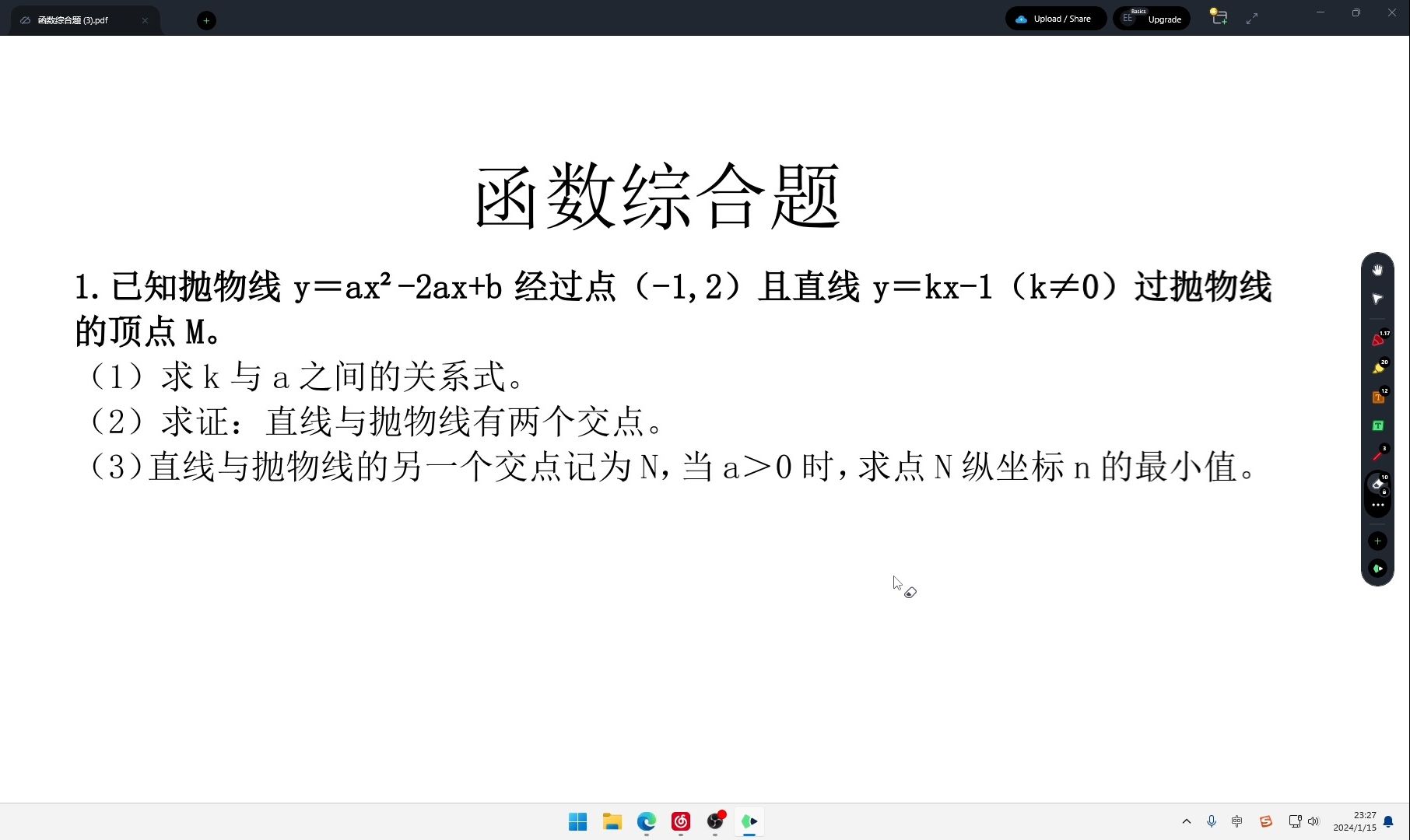The image size is (1410, 840).
Task: Open a new document tab
Action: click(205, 20)
